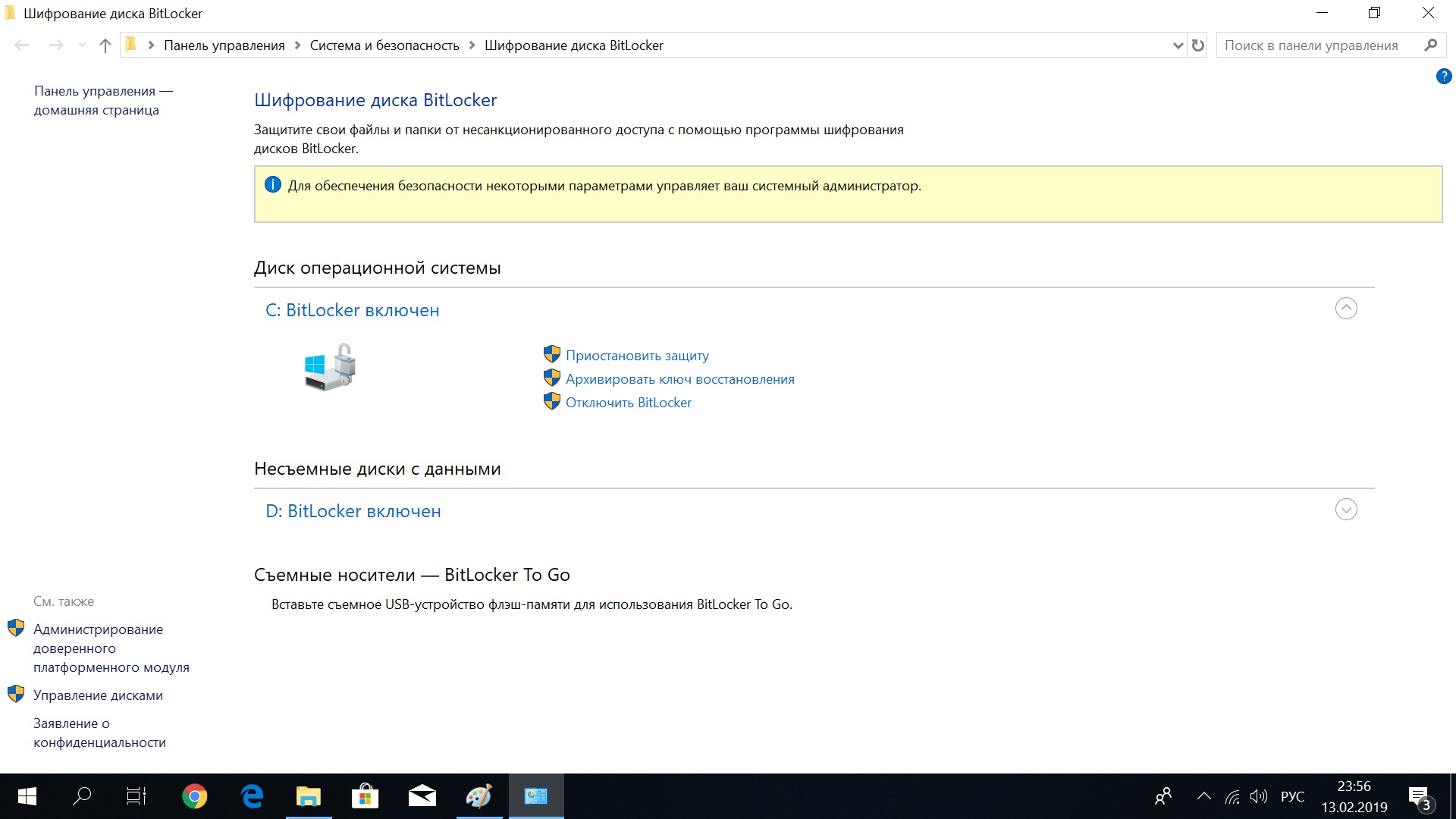The width and height of the screenshot is (1456, 819).
Task: Click shield icon beside Архивировать ключ
Action: click(x=552, y=378)
